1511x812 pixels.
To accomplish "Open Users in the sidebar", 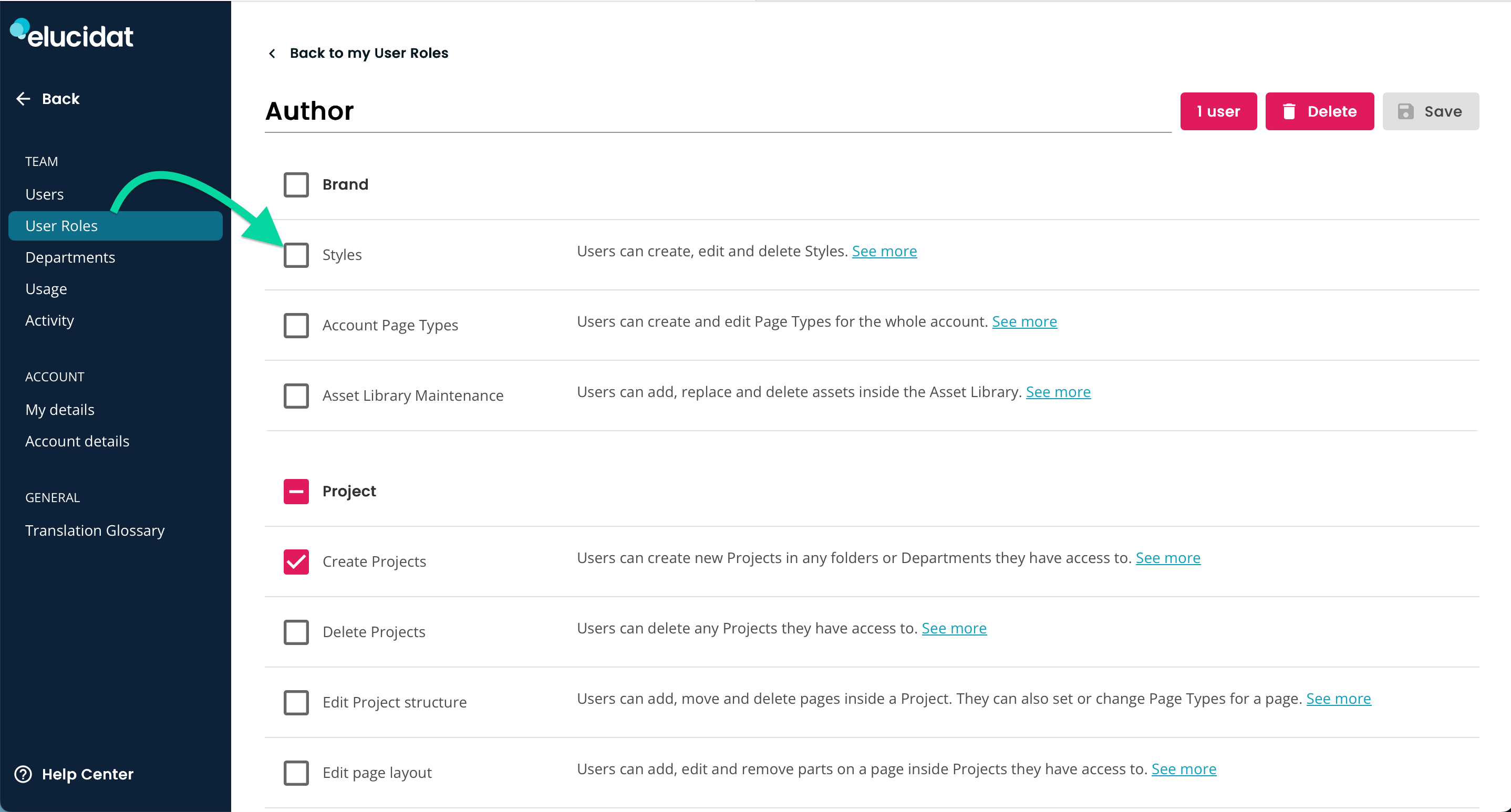I will [x=45, y=194].
